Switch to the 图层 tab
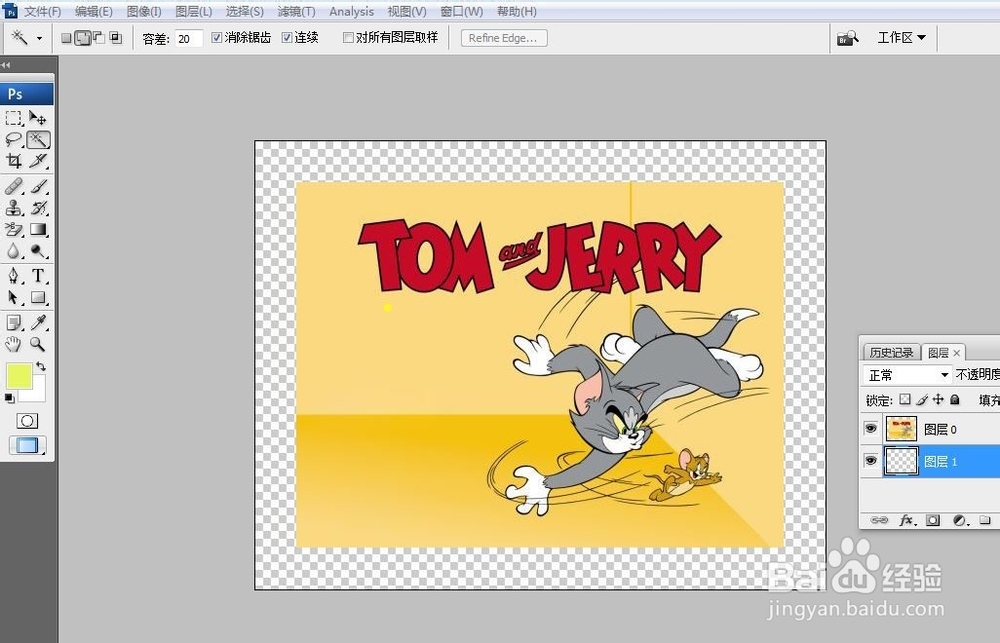The image size is (1000, 643). [938, 352]
